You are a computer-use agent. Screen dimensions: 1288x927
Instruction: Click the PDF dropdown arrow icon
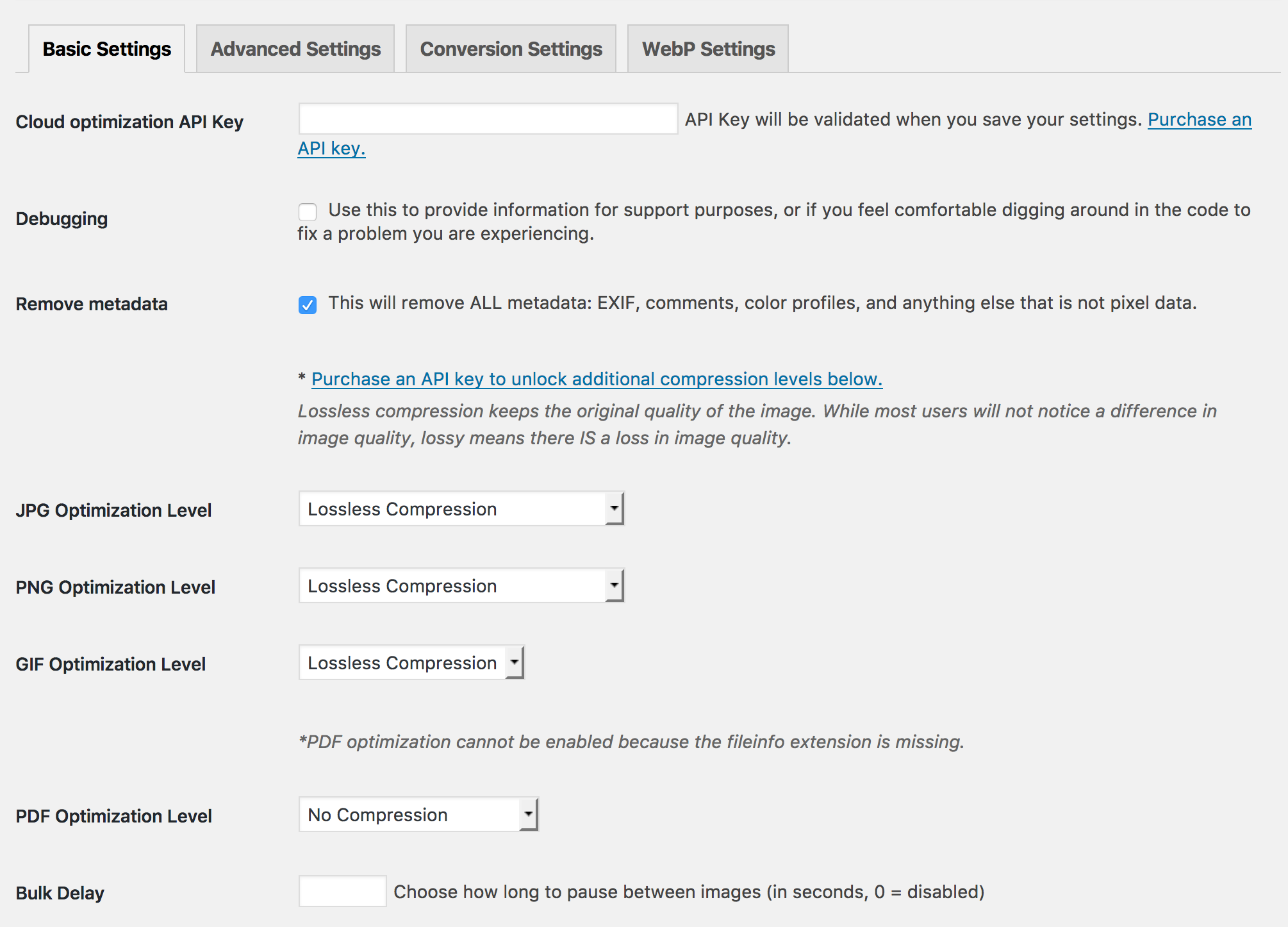[529, 815]
